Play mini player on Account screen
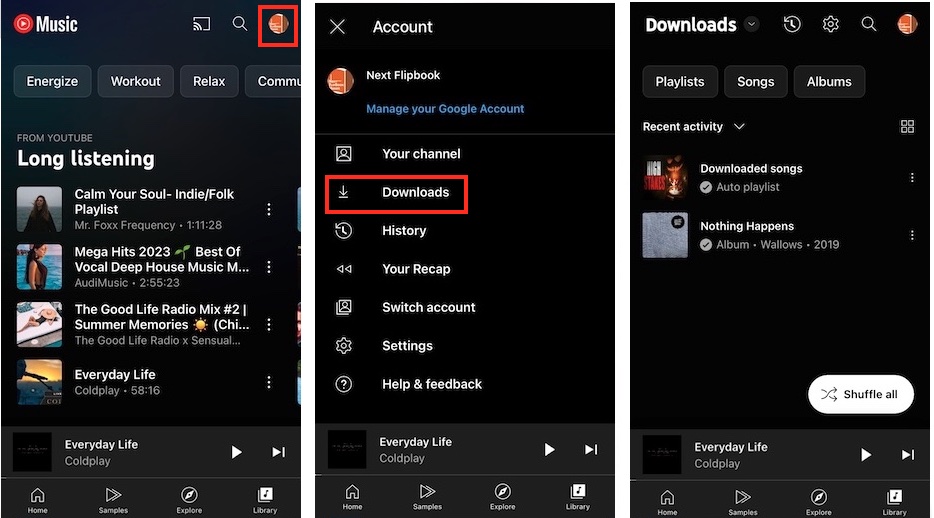Viewport: 934px width, 518px height. click(x=549, y=450)
